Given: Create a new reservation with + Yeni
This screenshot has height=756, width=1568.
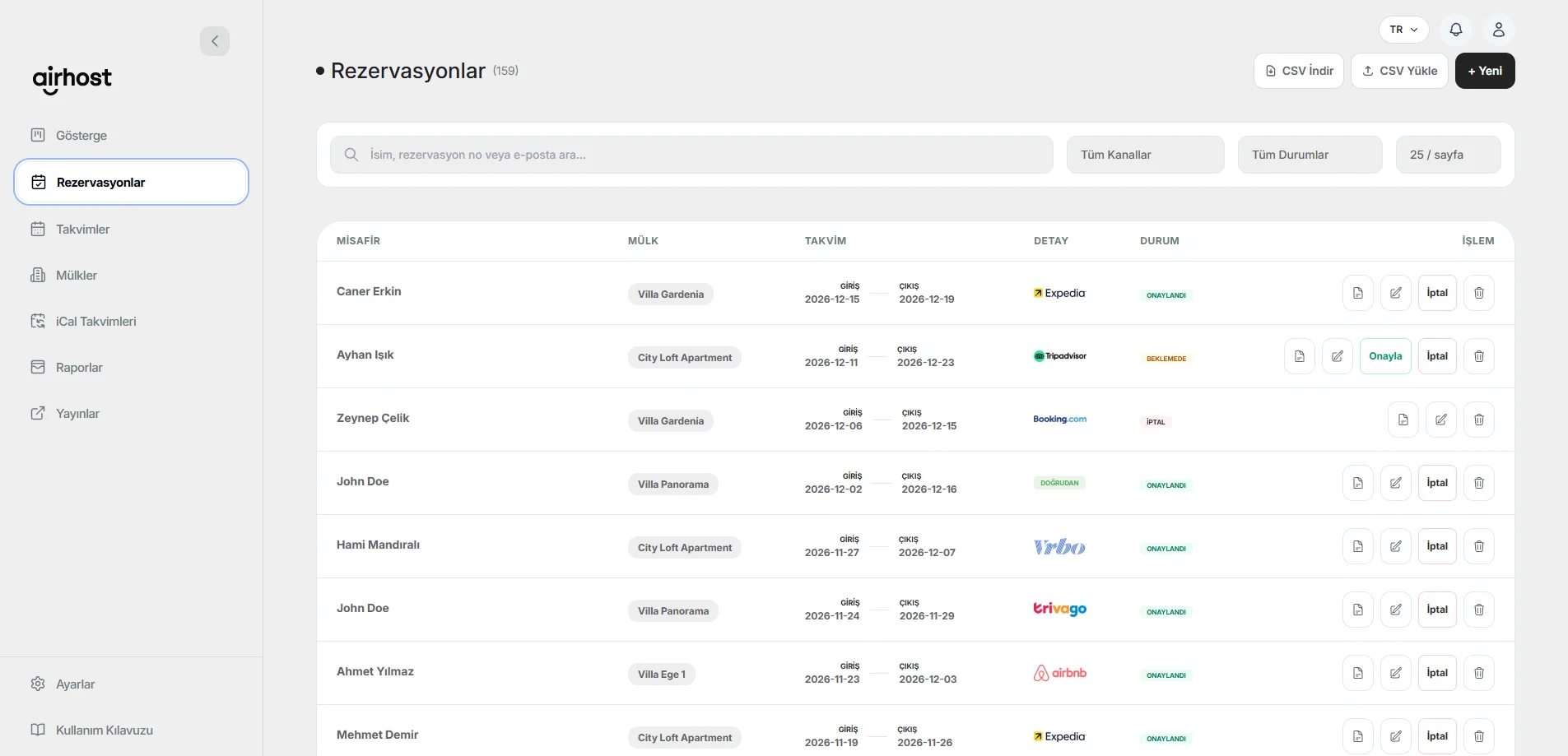Looking at the screenshot, I should (1485, 71).
